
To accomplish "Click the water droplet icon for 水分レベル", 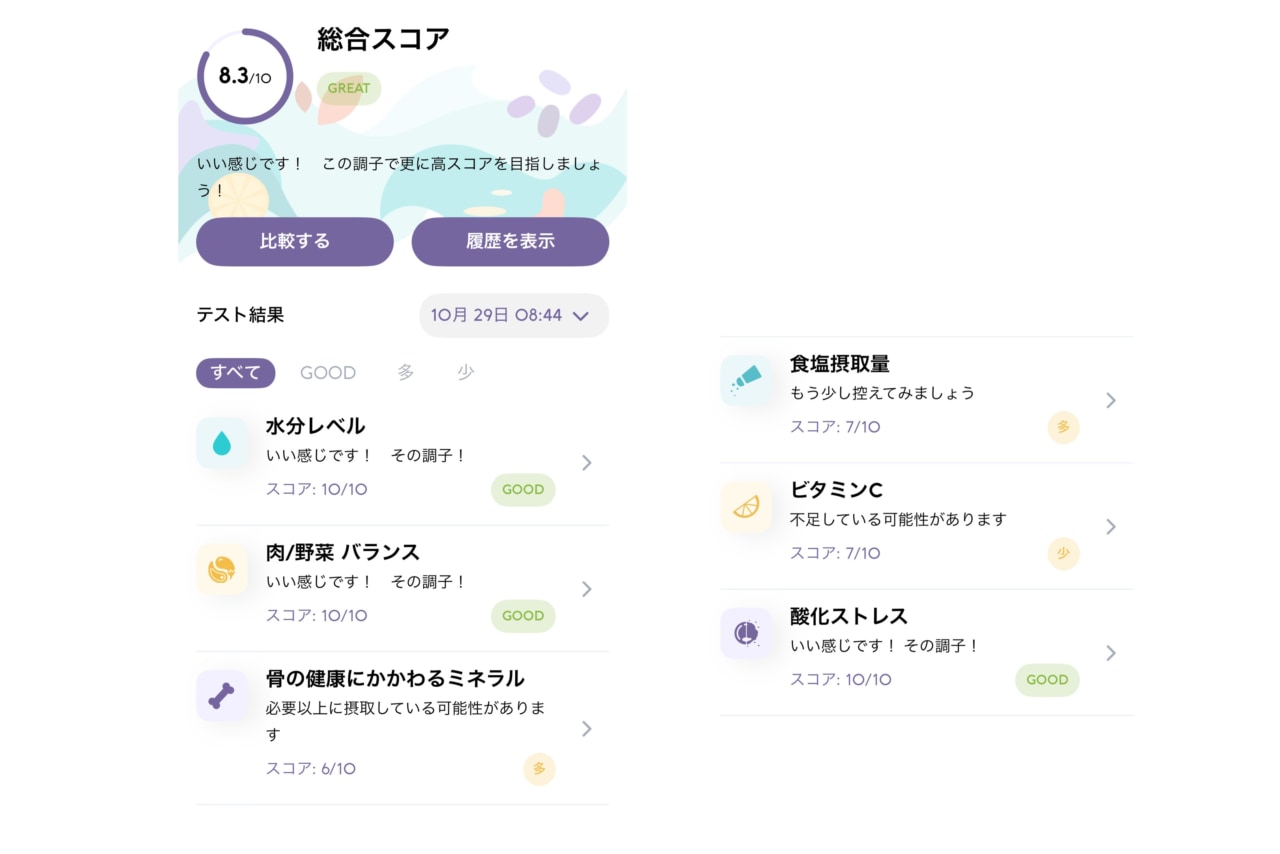I will click(x=222, y=443).
